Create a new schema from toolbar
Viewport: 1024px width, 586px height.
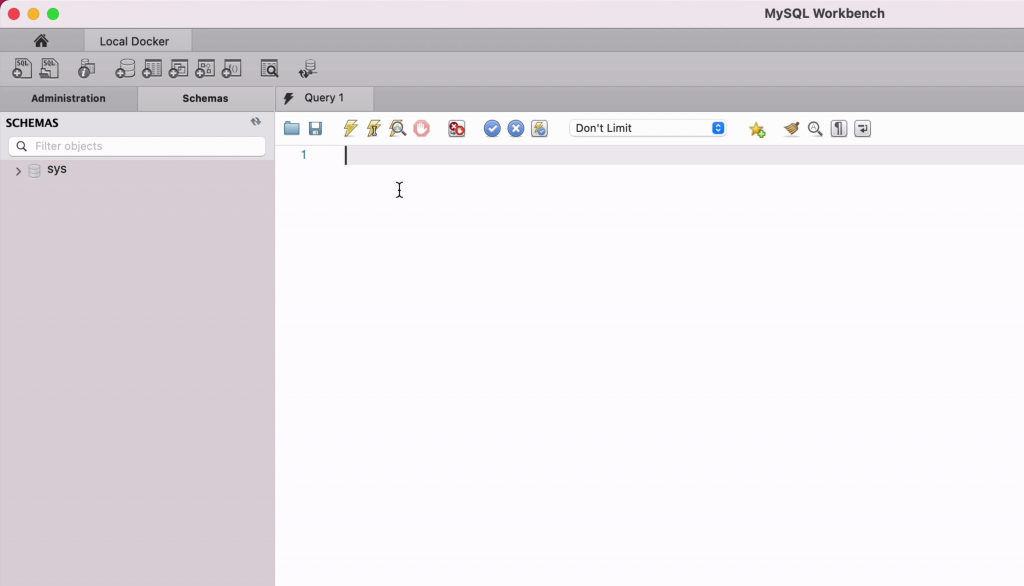point(125,69)
